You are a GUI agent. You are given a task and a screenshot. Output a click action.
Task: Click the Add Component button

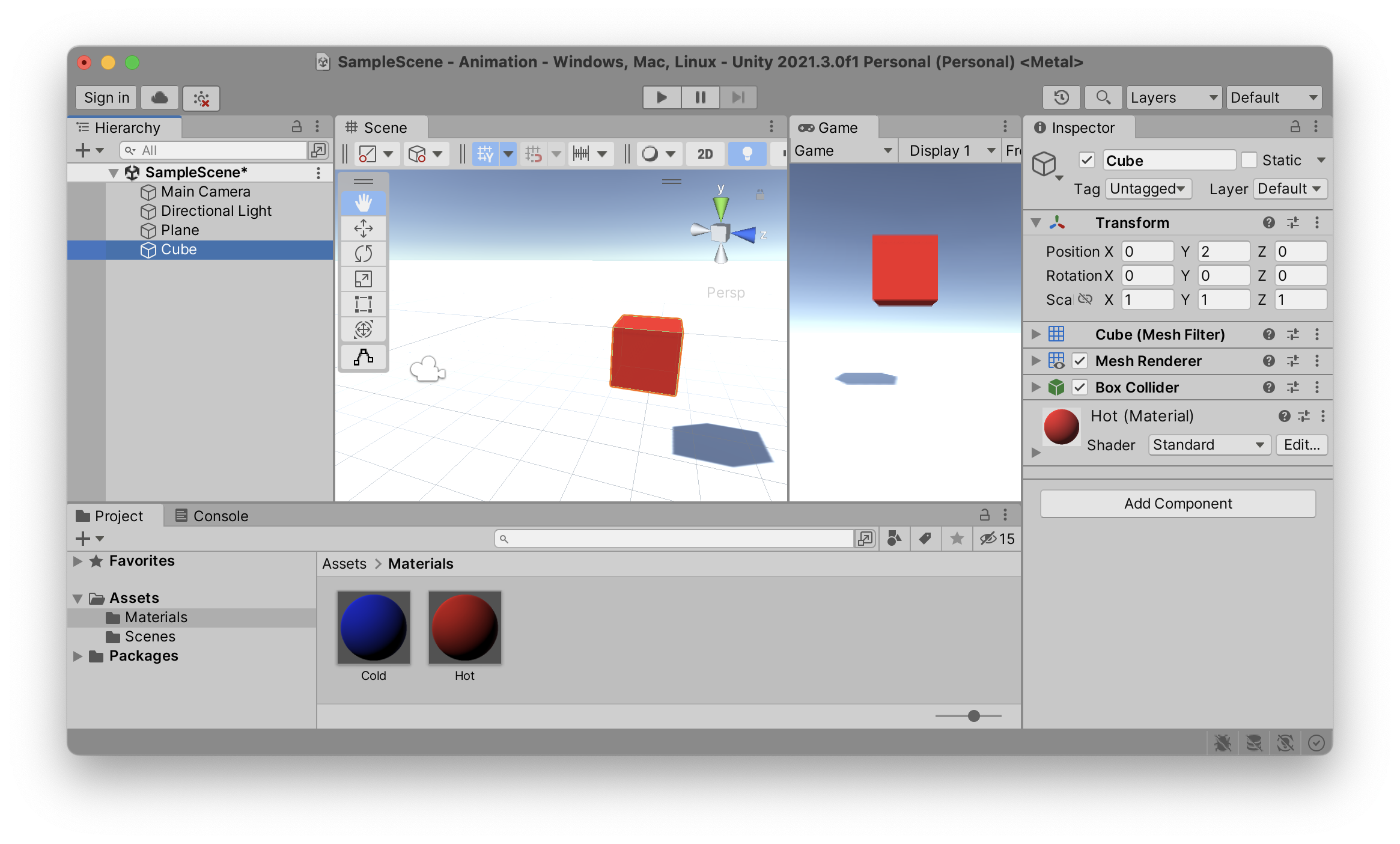tap(1177, 503)
